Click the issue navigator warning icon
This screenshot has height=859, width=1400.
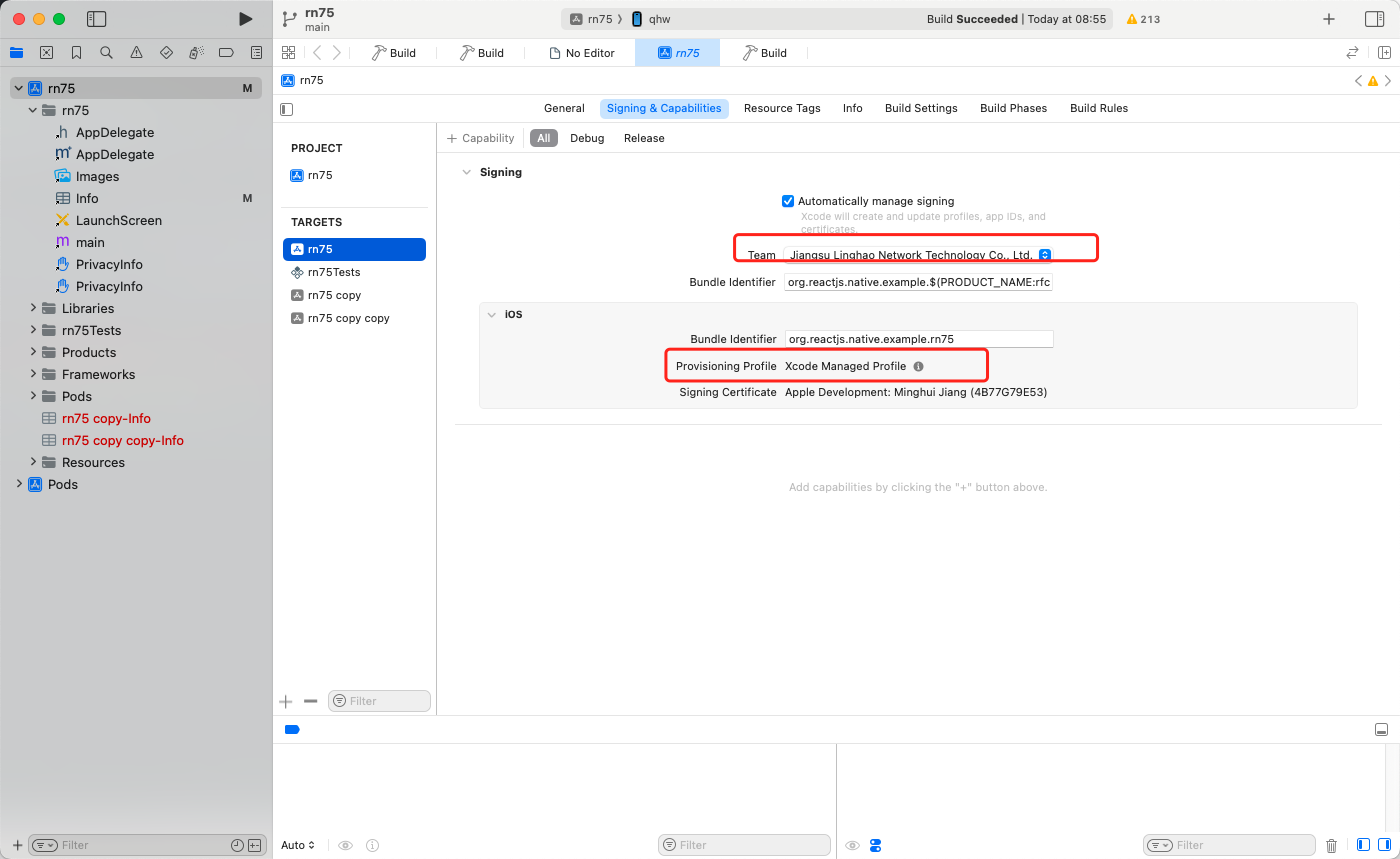point(136,53)
